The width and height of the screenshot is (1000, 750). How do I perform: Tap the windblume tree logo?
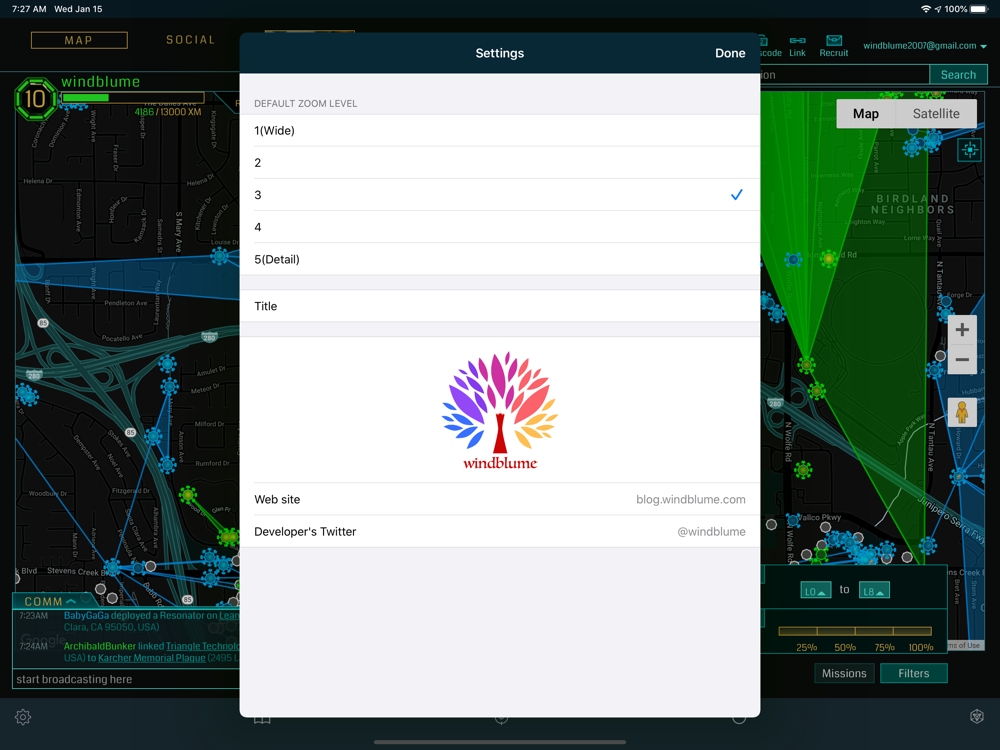[x=499, y=410]
